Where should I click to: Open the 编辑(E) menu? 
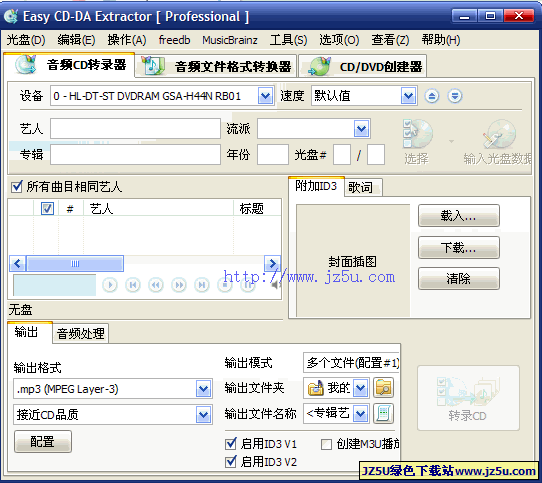(76, 40)
